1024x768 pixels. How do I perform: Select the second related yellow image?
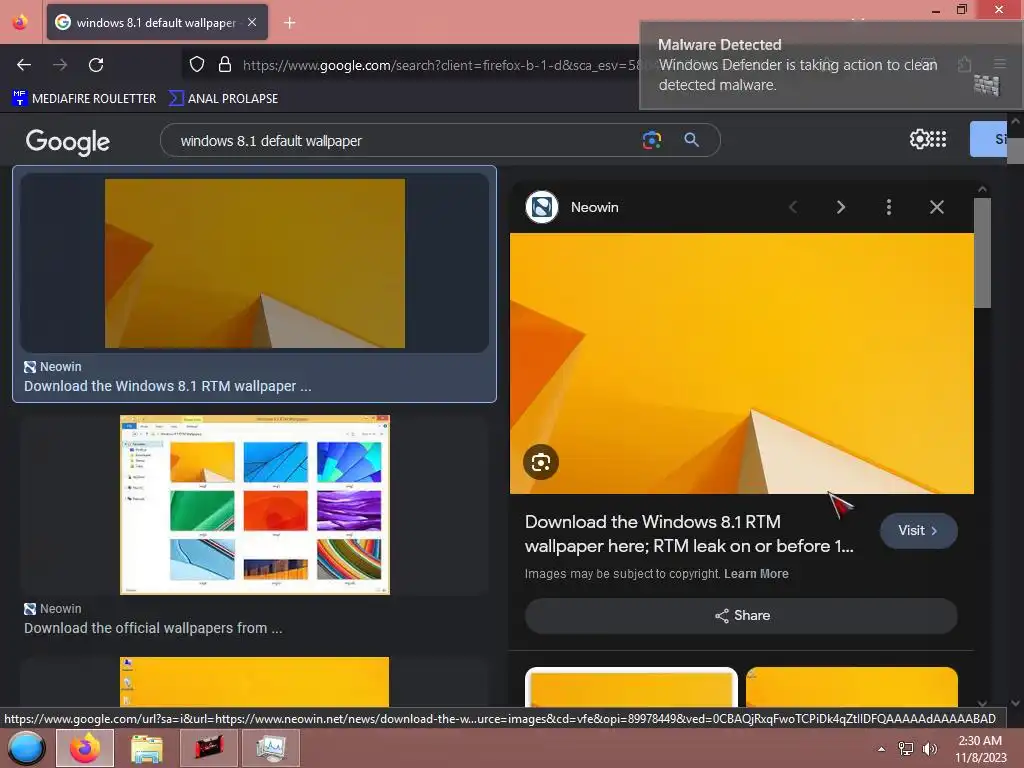click(x=852, y=687)
